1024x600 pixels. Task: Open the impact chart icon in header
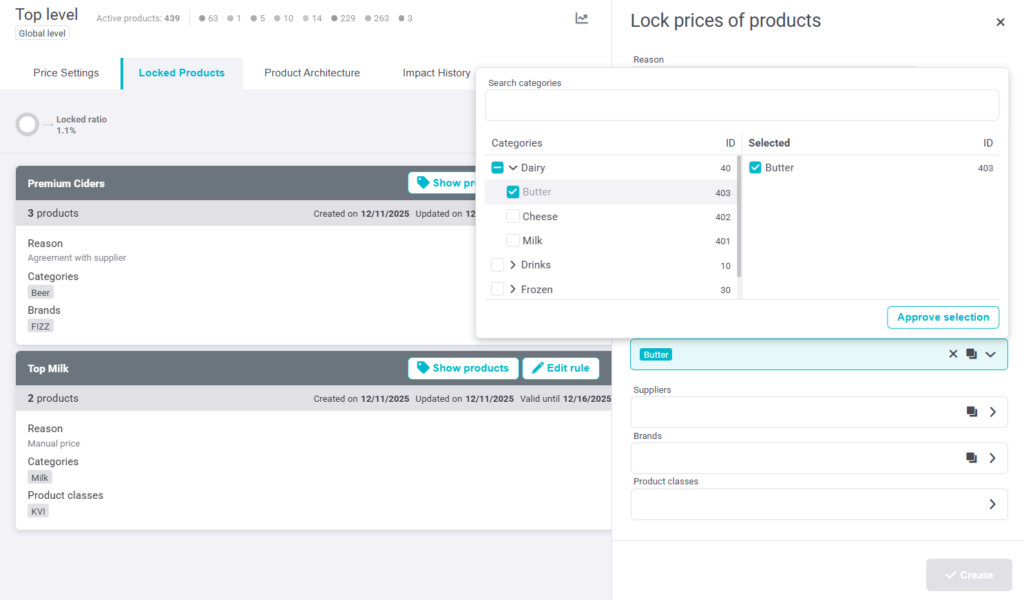coord(582,18)
